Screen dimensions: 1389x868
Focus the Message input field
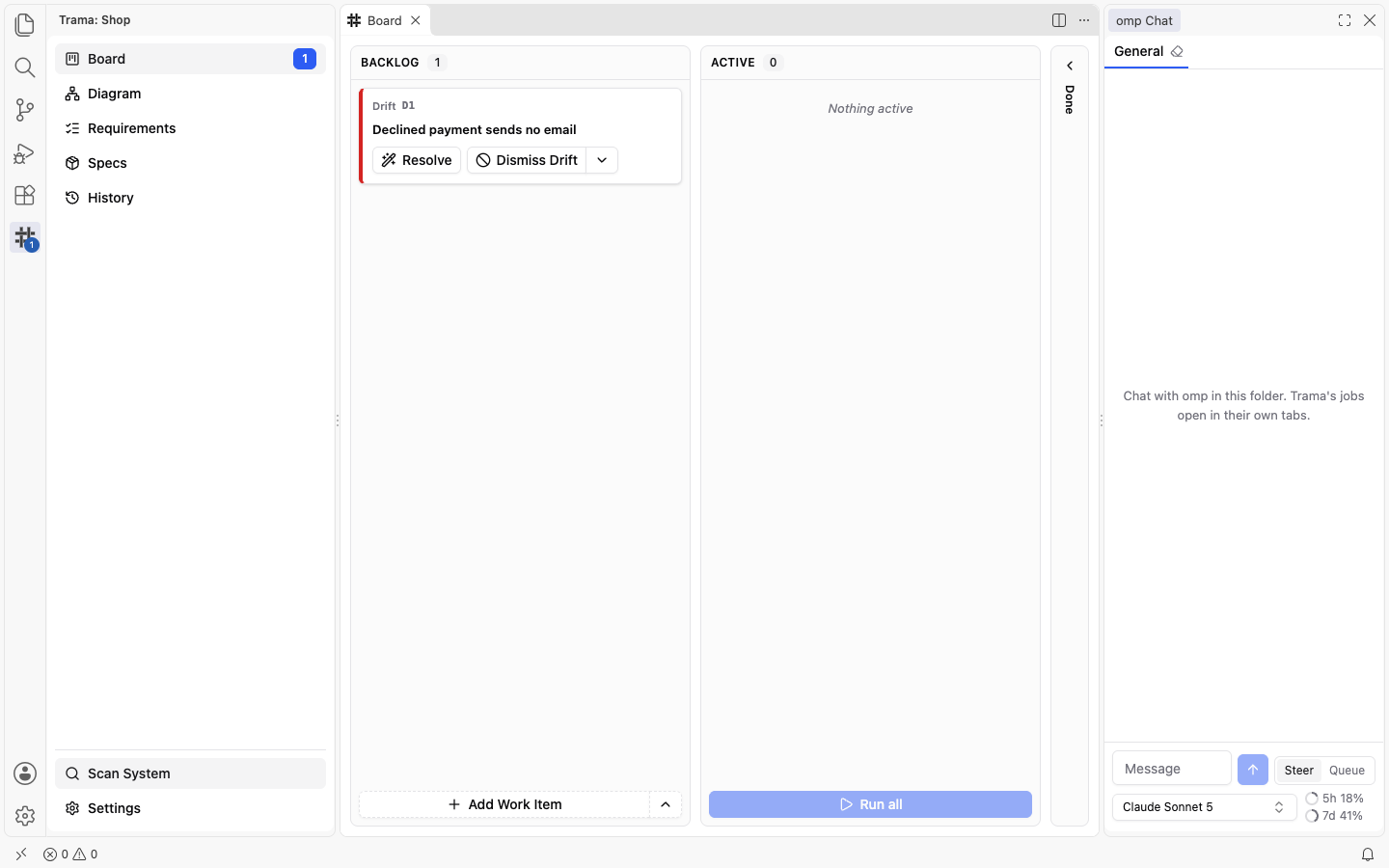[x=1172, y=769]
